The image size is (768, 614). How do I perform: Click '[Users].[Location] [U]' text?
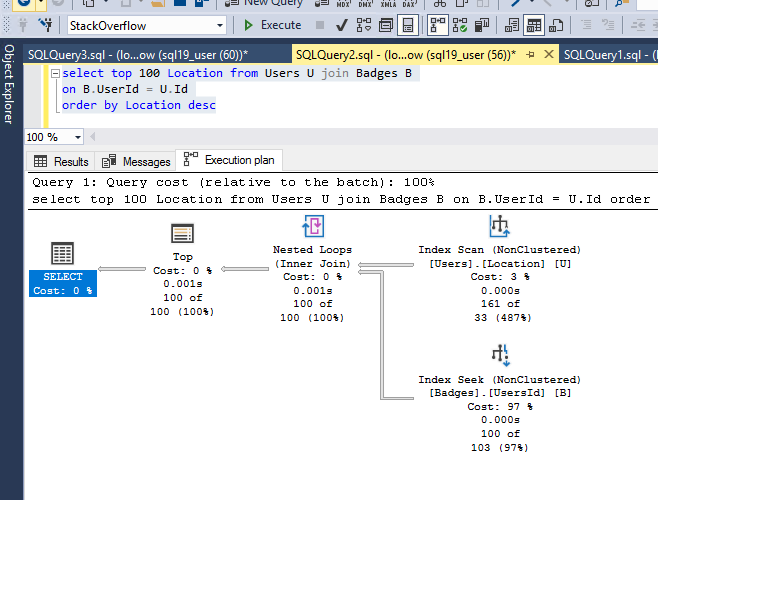(x=500, y=264)
